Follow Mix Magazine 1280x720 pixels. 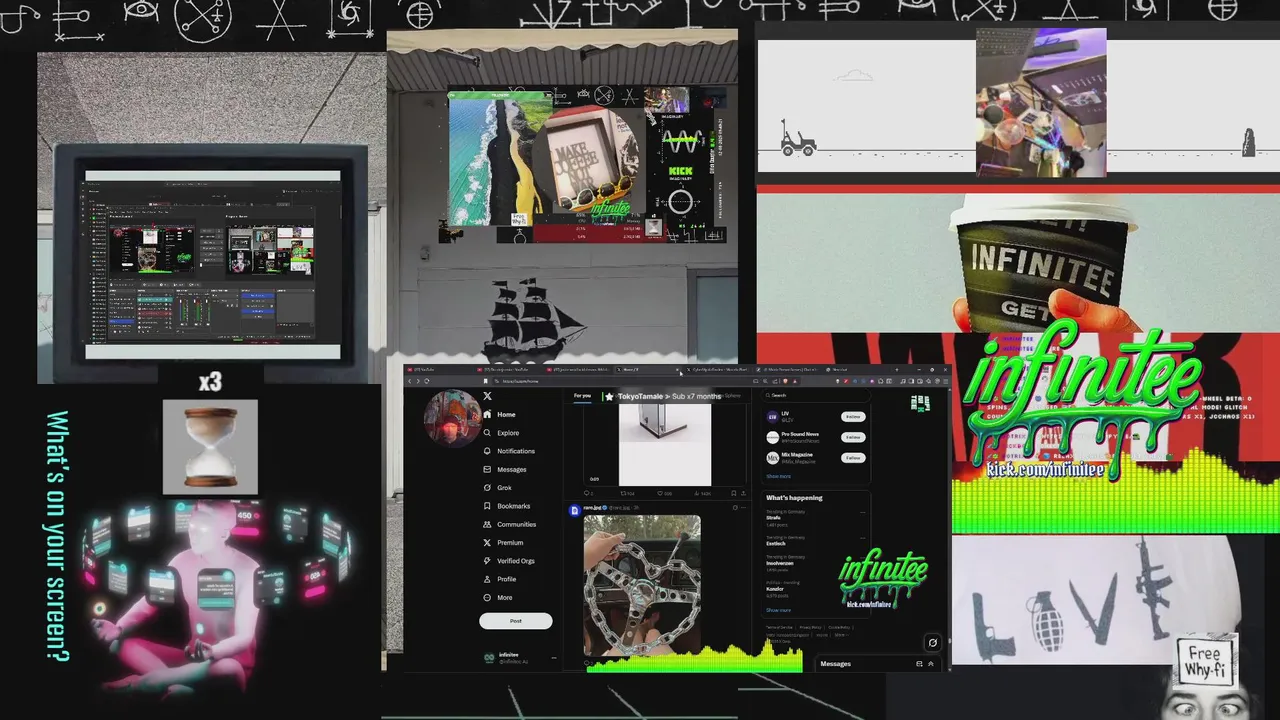click(x=853, y=458)
